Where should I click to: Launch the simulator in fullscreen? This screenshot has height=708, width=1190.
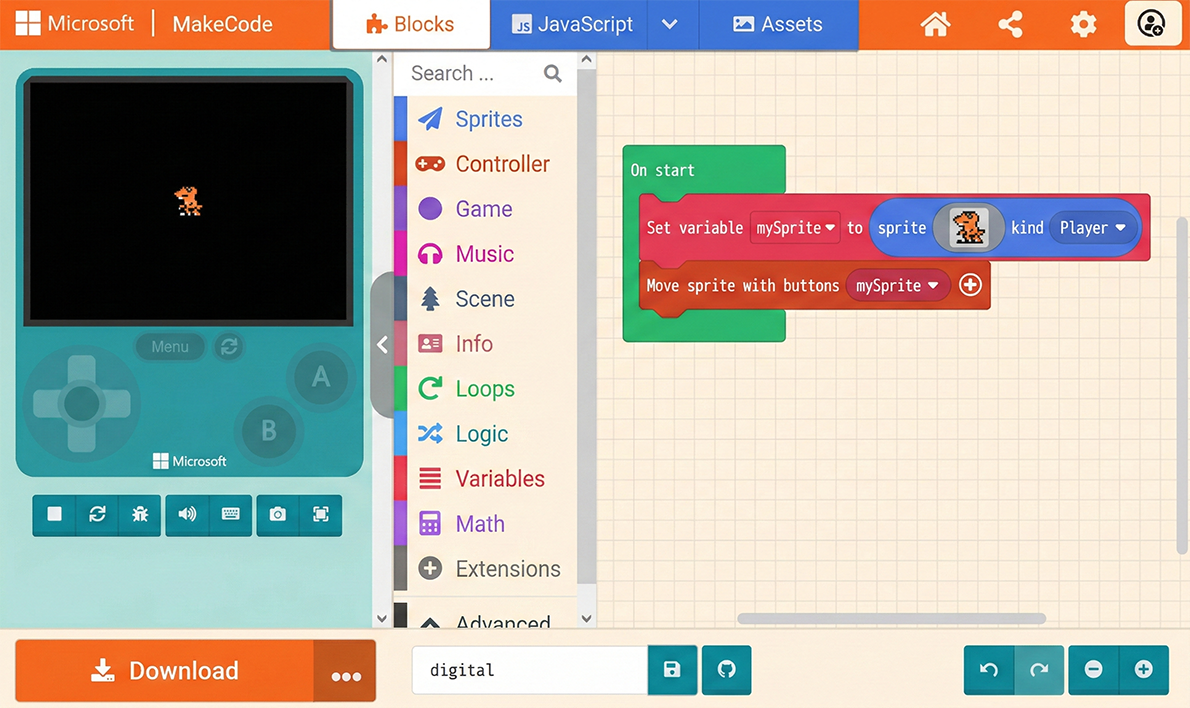pyautogui.click(x=321, y=514)
